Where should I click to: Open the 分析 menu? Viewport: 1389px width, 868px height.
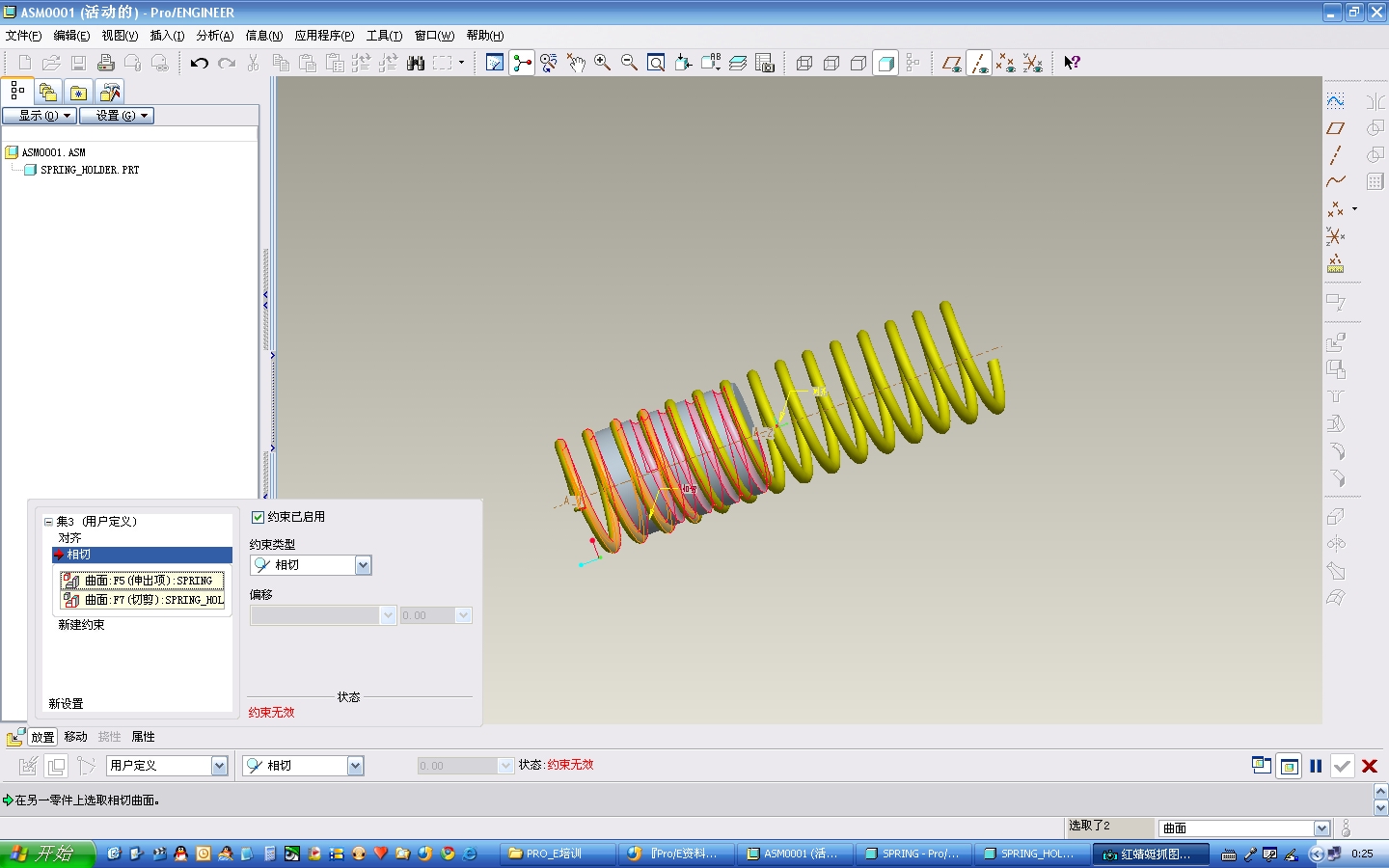click(x=215, y=36)
